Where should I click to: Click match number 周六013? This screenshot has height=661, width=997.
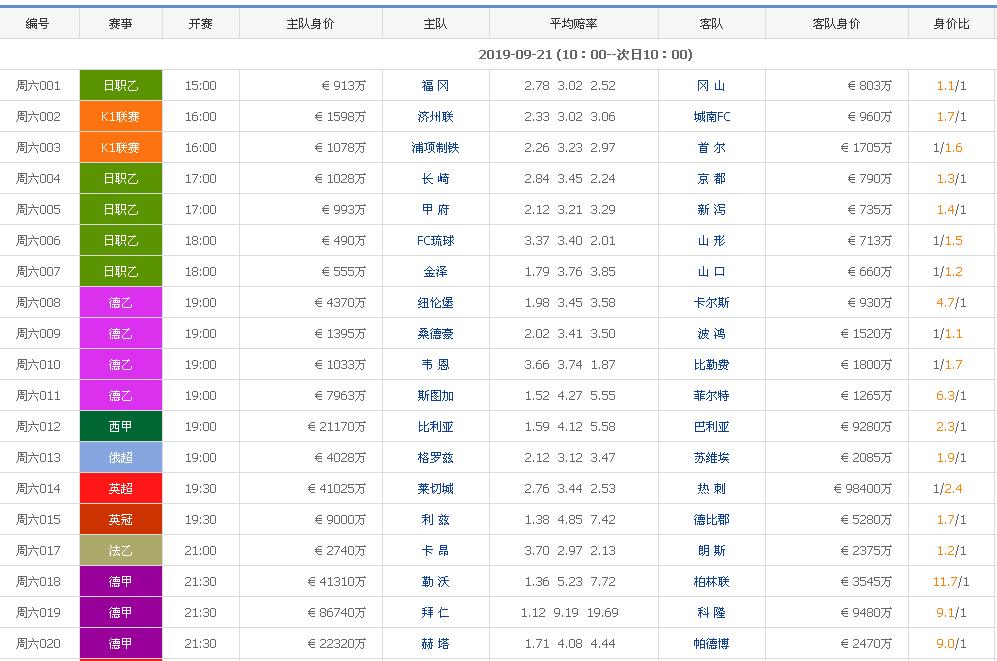(38, 458)
